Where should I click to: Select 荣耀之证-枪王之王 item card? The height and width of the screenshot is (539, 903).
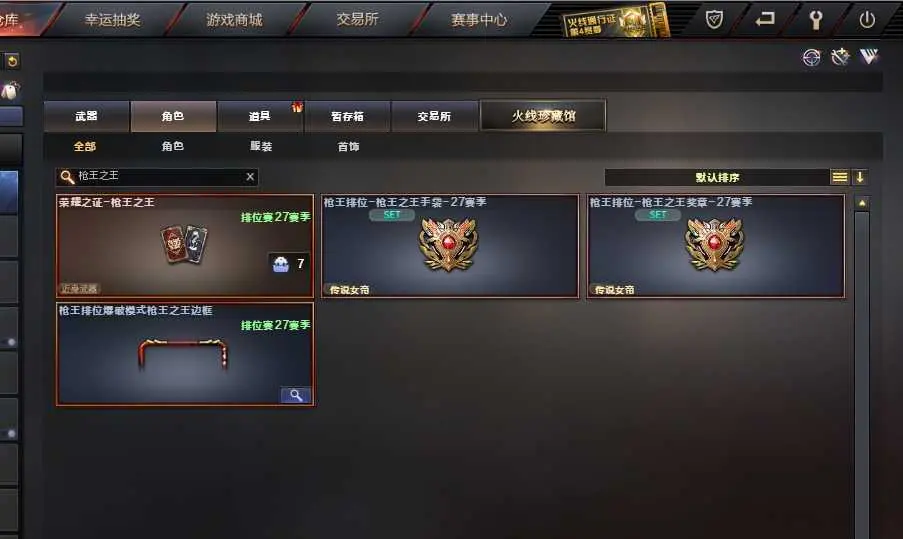click(x=185, y=246)
